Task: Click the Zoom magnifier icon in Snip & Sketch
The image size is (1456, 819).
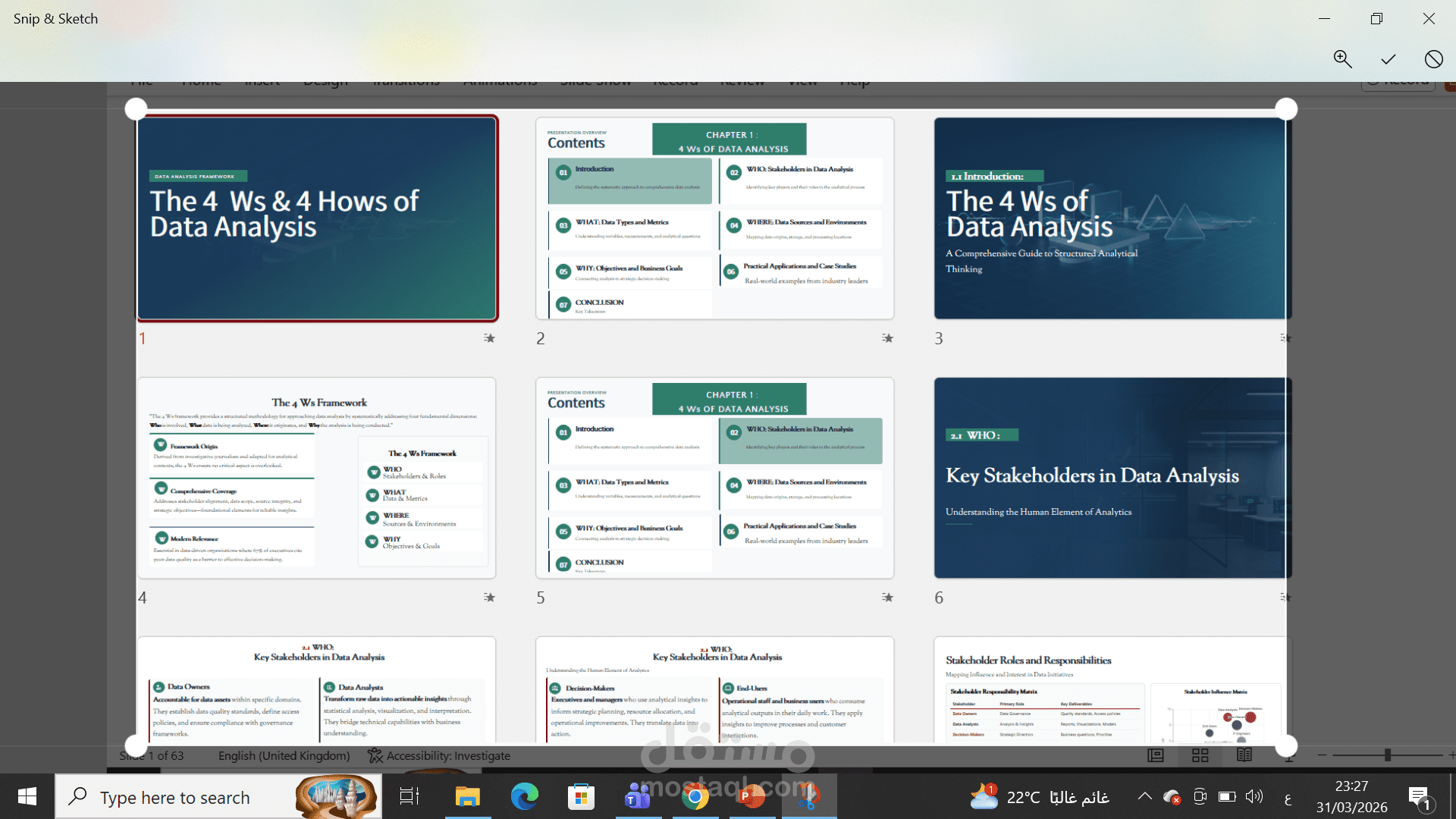Action: 1342,59
